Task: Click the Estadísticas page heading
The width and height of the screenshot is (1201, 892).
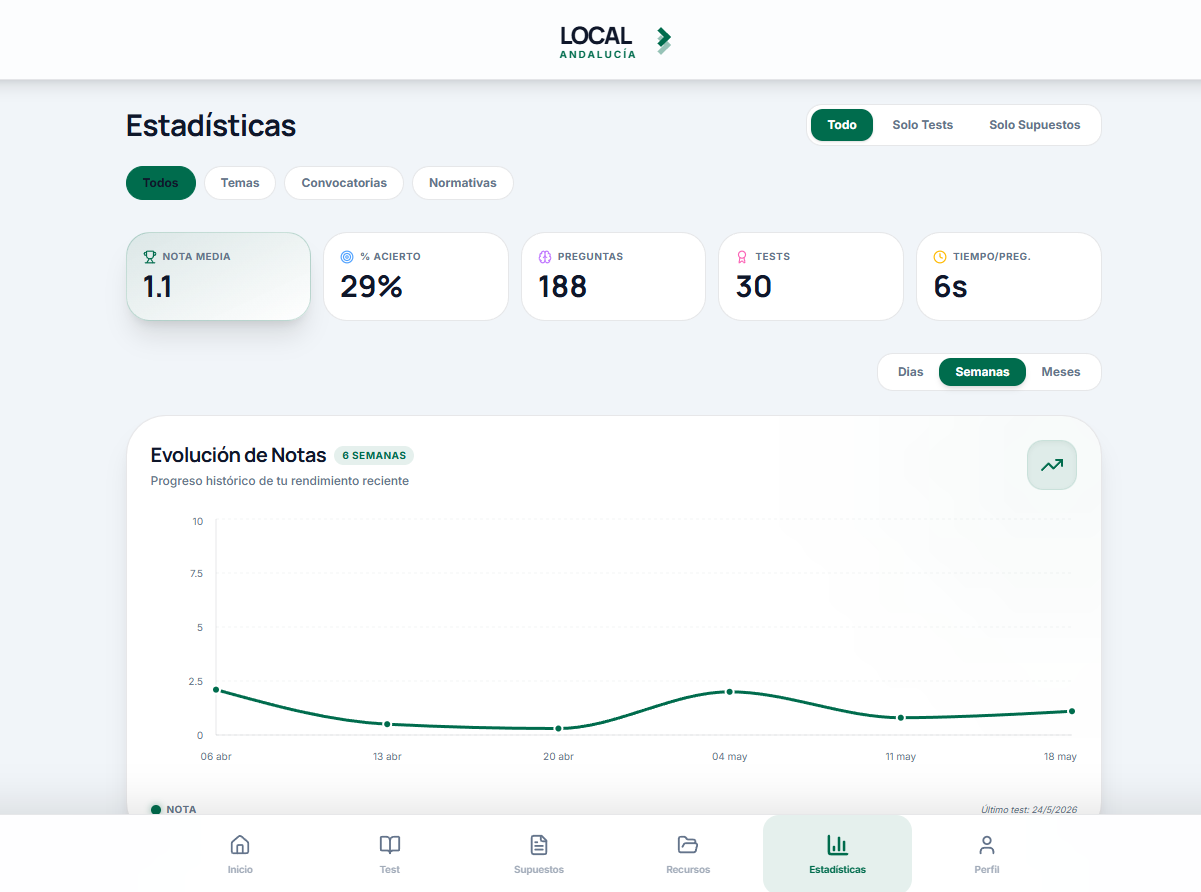Action: tap(211, 126)
